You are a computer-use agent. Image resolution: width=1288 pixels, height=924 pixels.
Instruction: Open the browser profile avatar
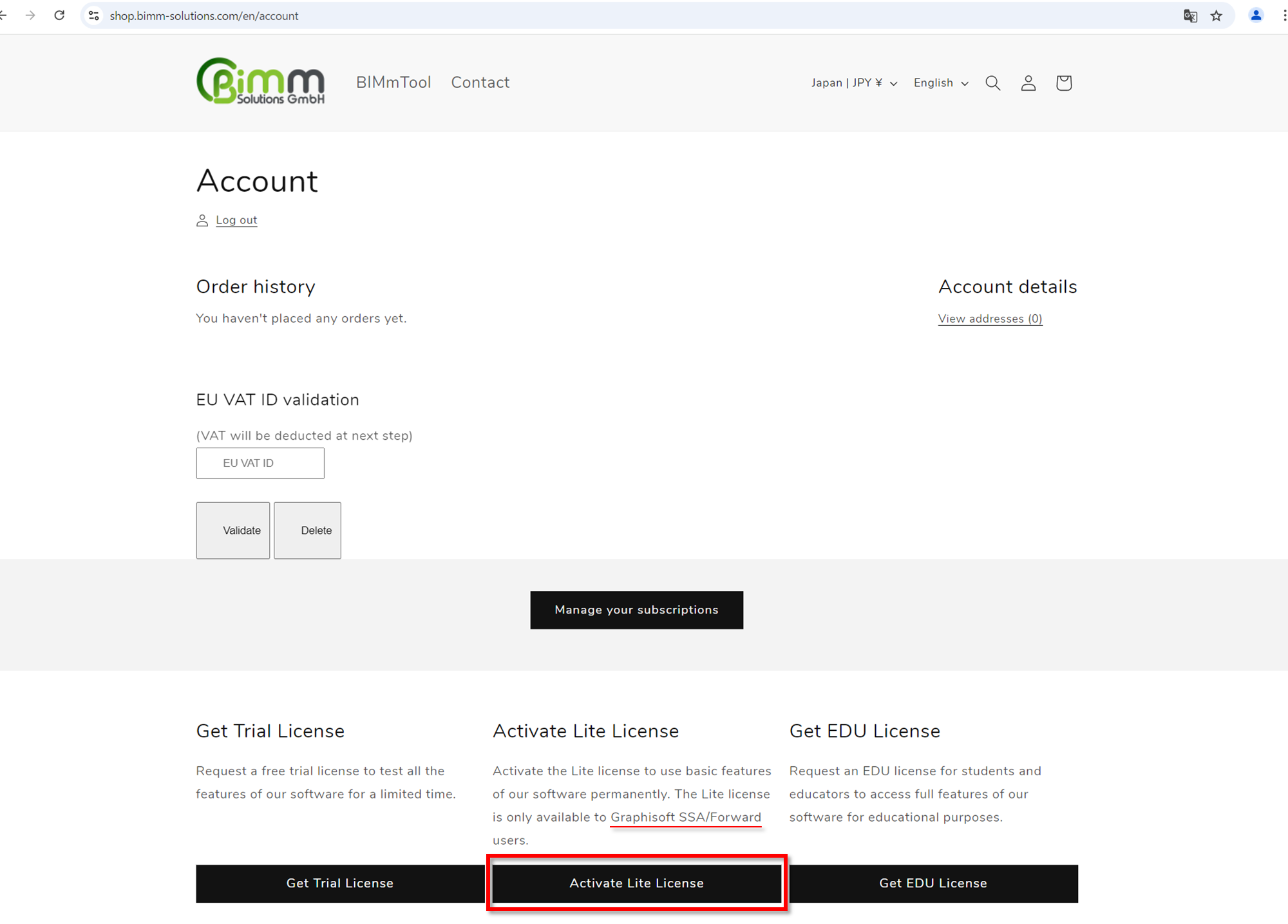click(1256, 15)
